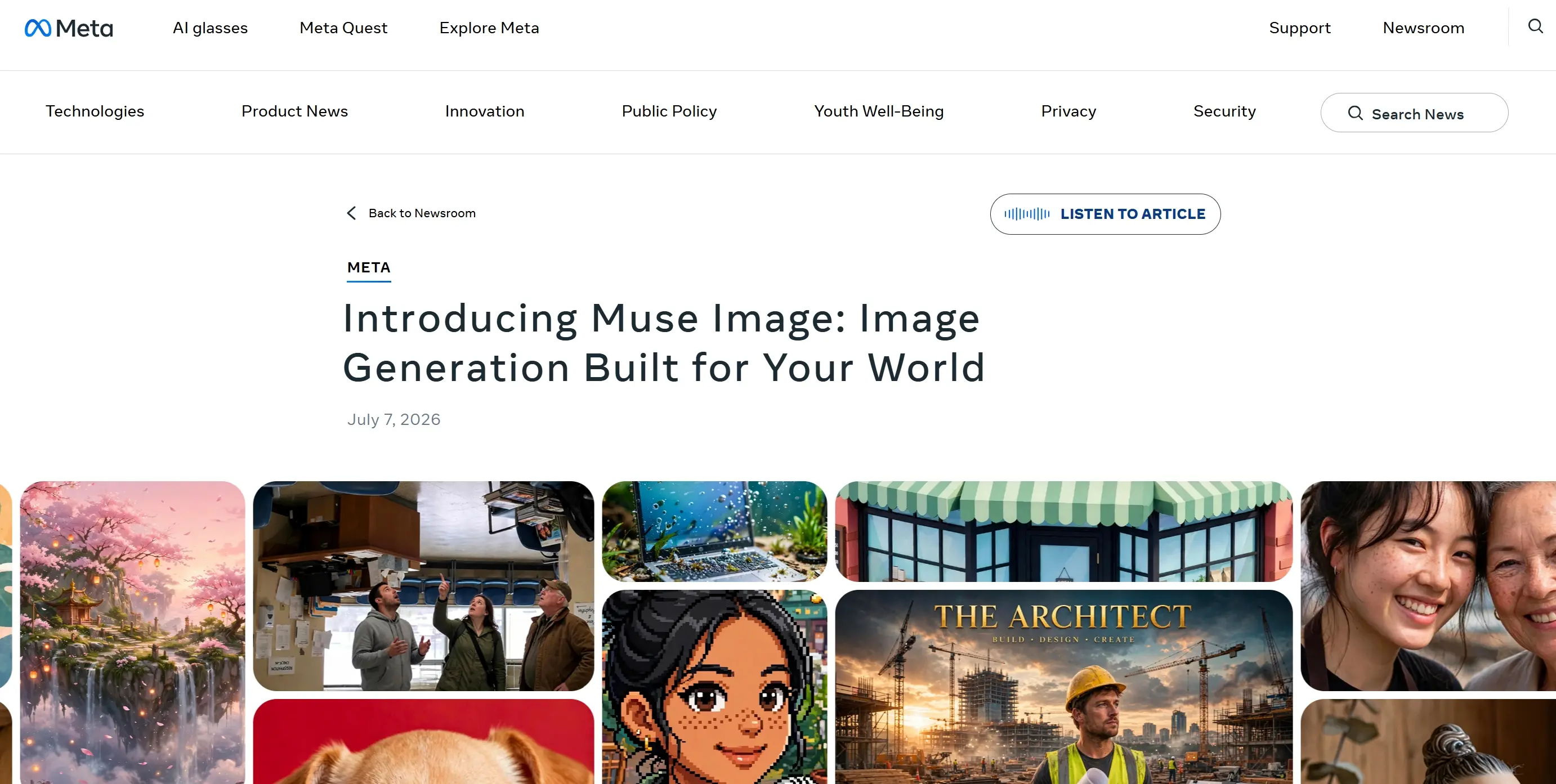Click into the Search News field
The width and height of the screenshot is (1556, 784).
pos(1414,113)
